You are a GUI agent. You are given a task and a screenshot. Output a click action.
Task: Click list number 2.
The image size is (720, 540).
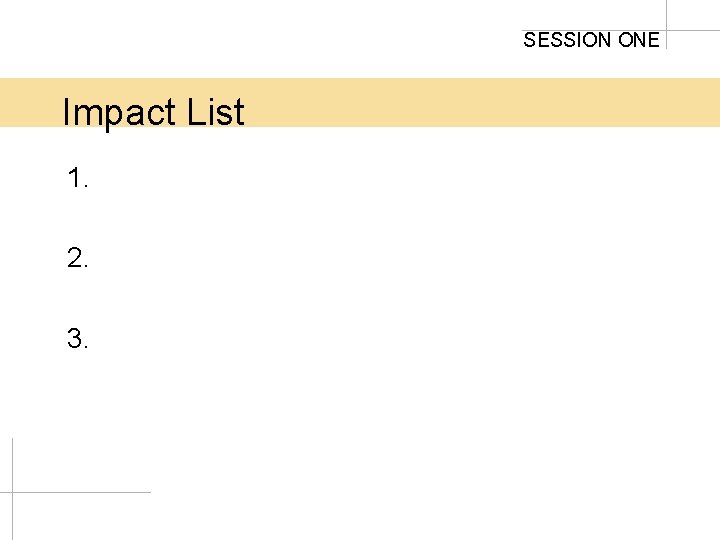pos(77,258)
